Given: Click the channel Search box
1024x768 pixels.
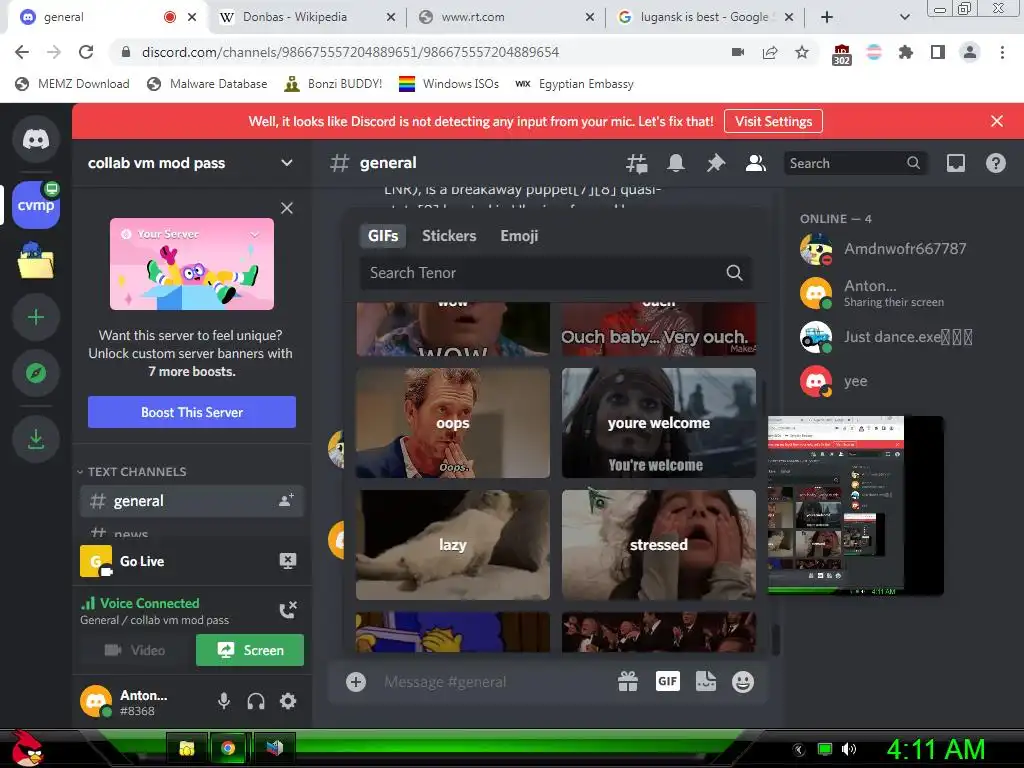Looking at the screenshot, I should pyautogui.click(x=855, y=163).
